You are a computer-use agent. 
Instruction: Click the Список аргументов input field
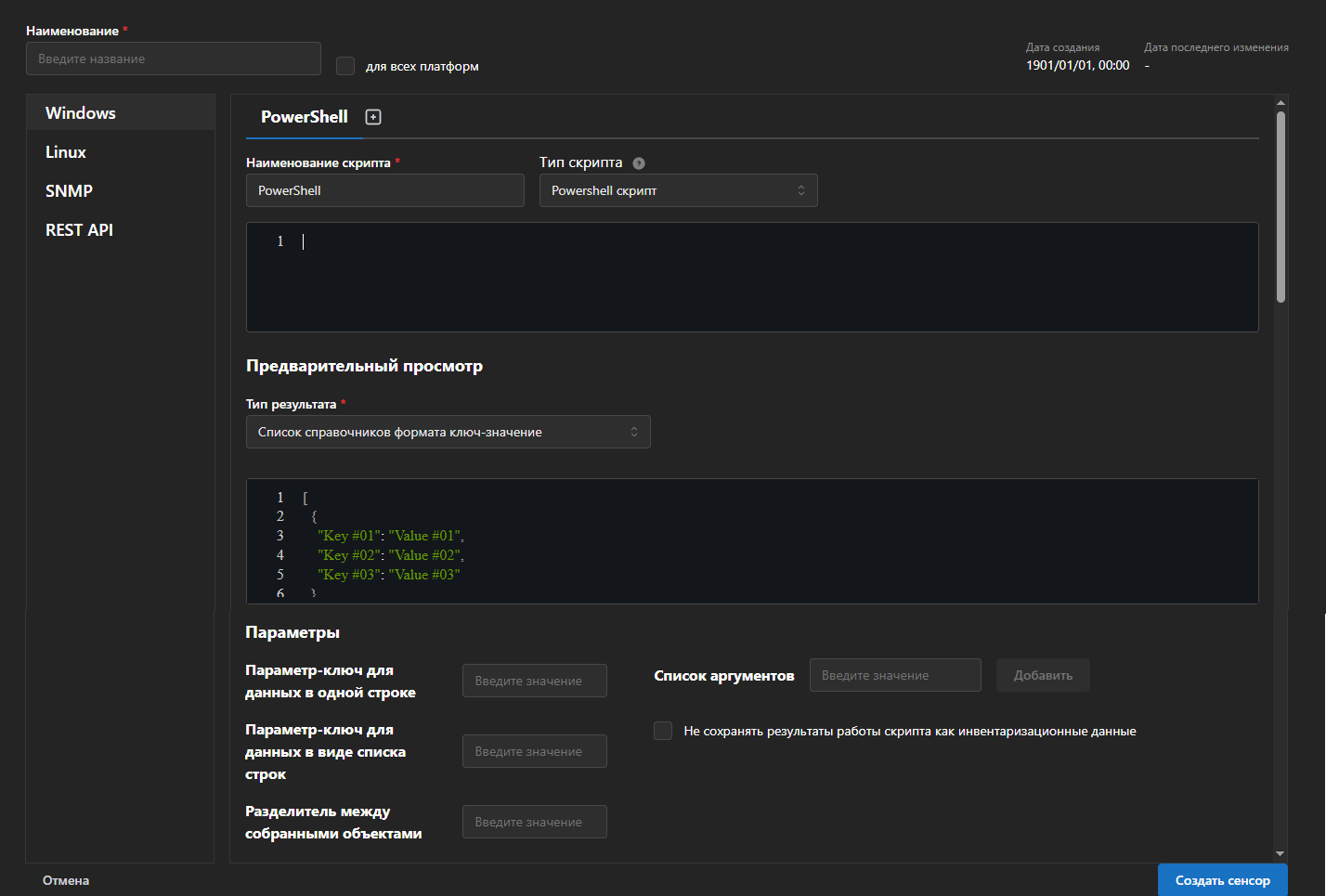[x=894, y=675]
